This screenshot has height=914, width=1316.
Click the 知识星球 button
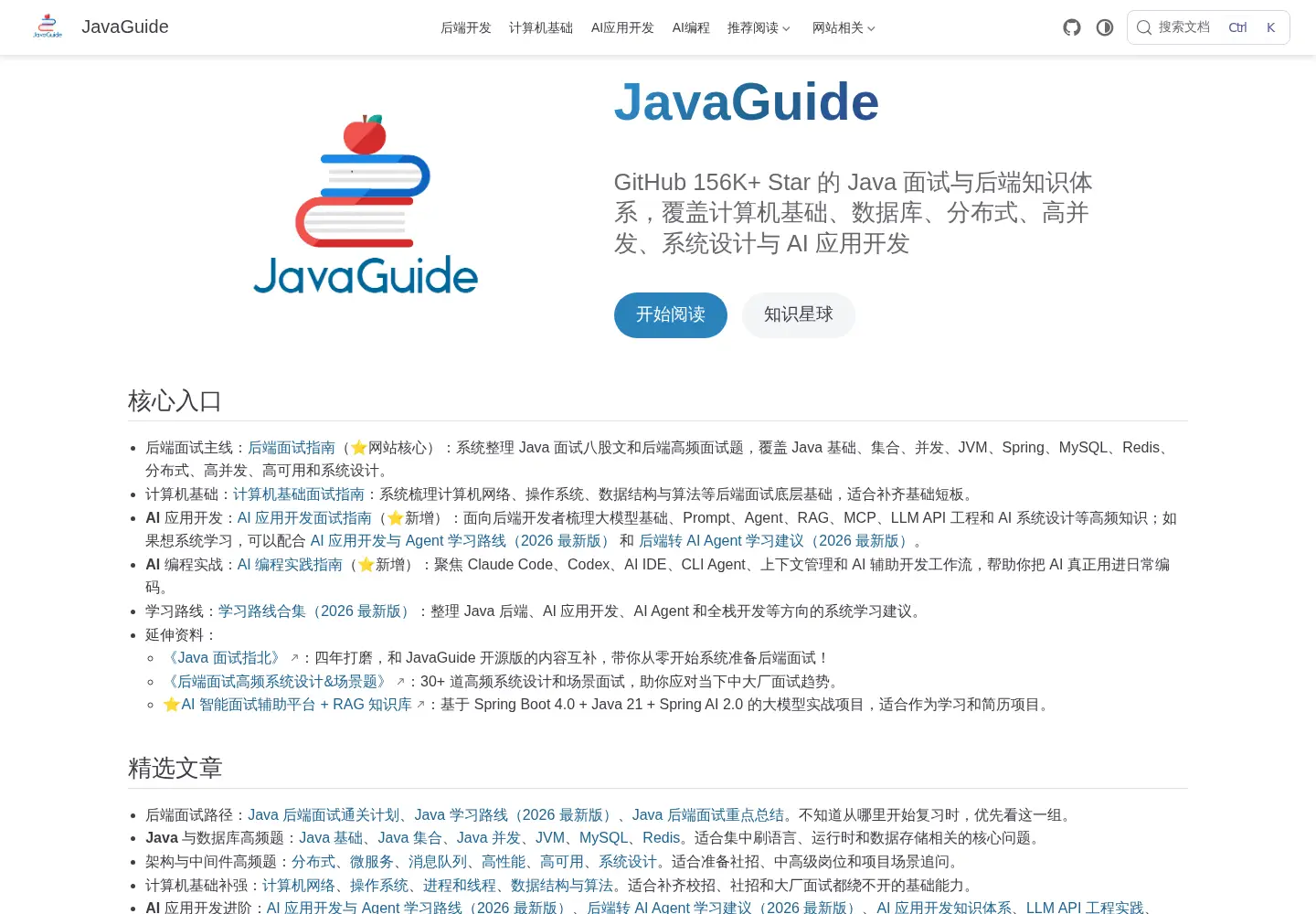point(799,315)
